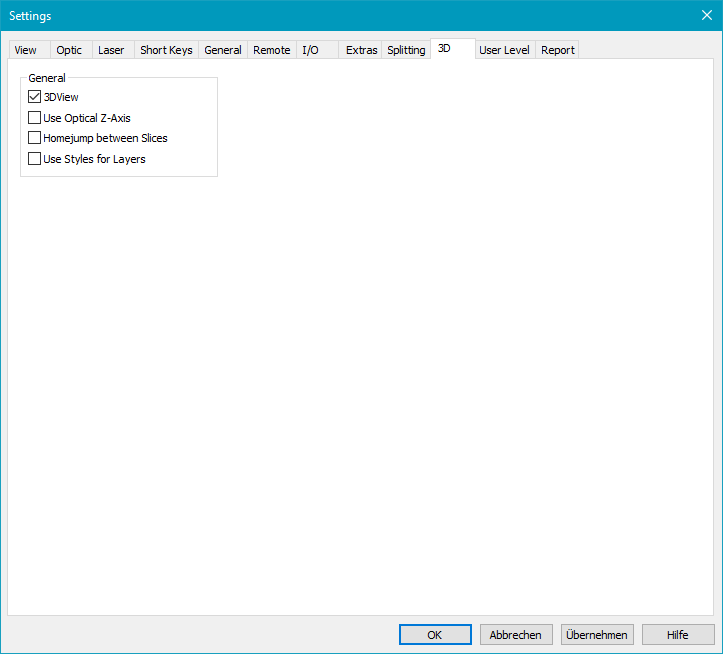Uncheck the 3DView checkbox
This screenshot has height=654, width=723.
pyautogui.click(x=35, y=97)
